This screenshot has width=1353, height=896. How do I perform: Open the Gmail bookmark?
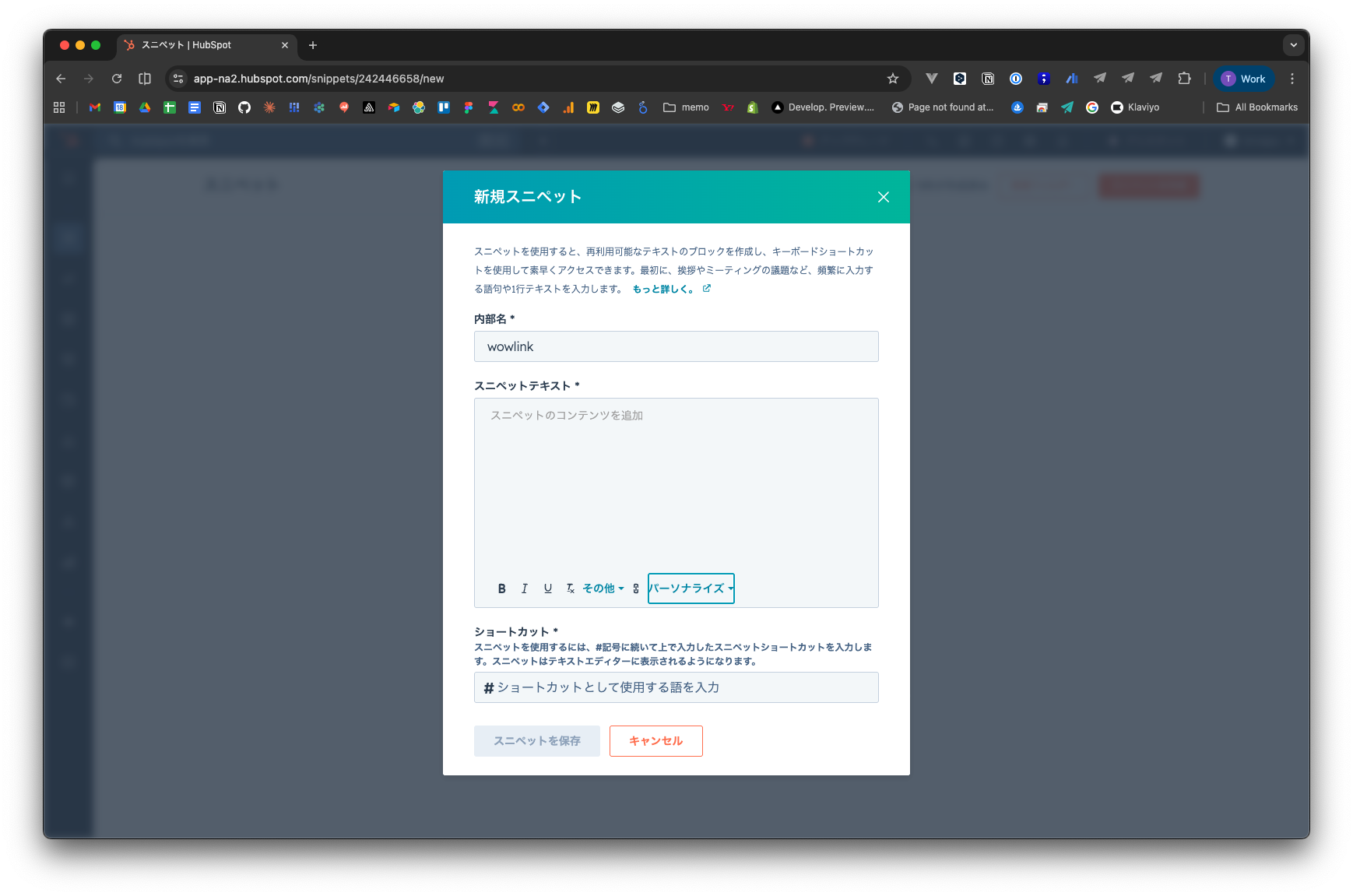pyautogui.click(x=95, y=107)
